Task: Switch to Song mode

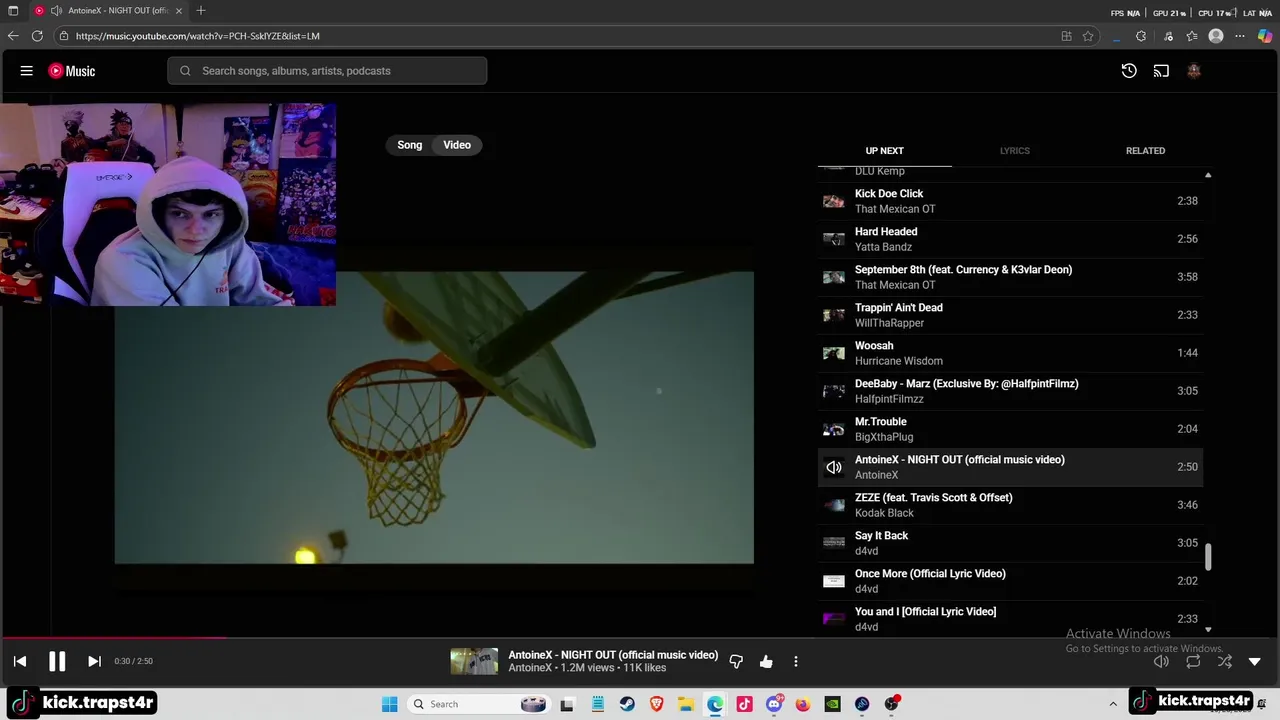Action: tap(410, 145)
